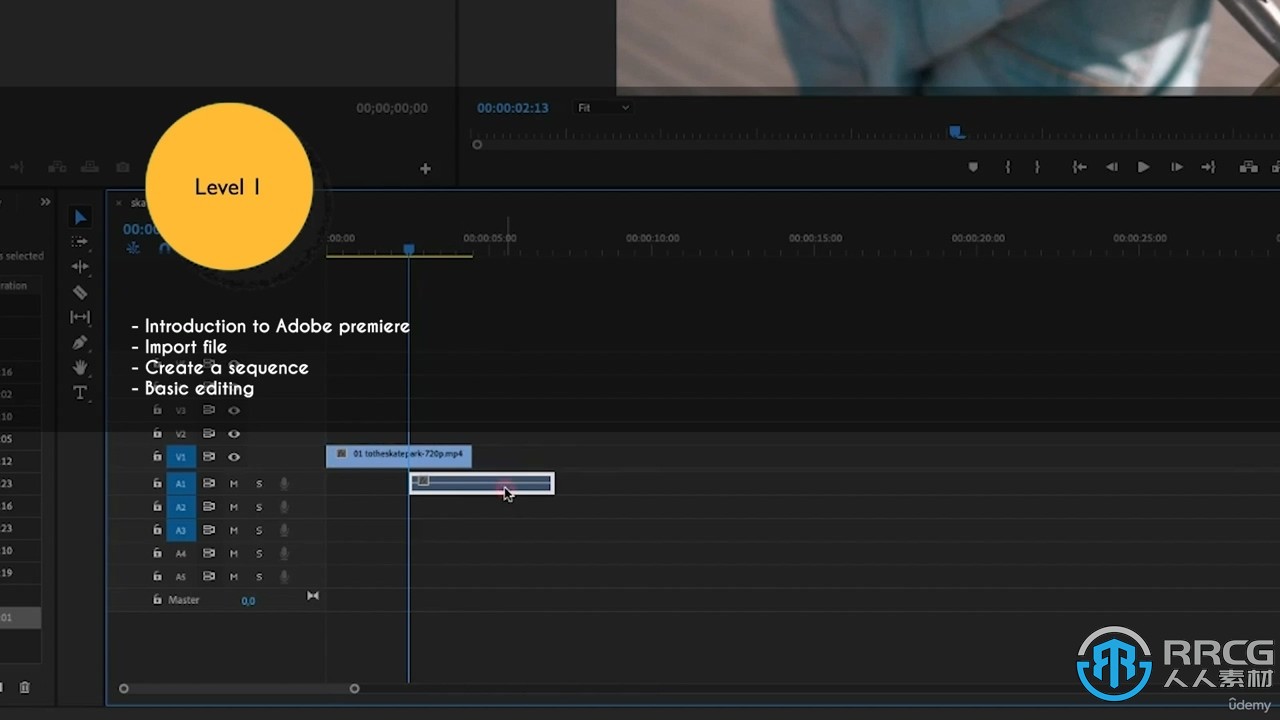The image size is (1280, 720).
Task: Toggle V3 track output eye
Action: click(234, 410)
